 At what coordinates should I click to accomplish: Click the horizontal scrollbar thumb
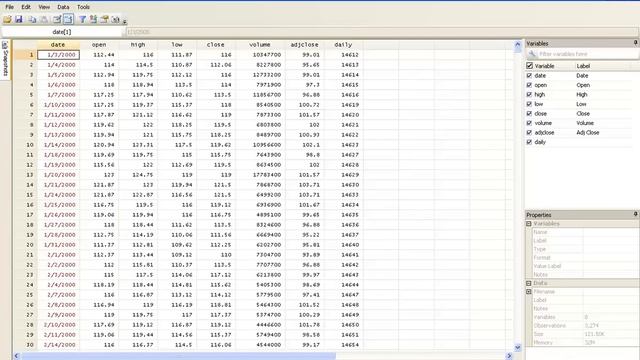click(x=178, y=356)
